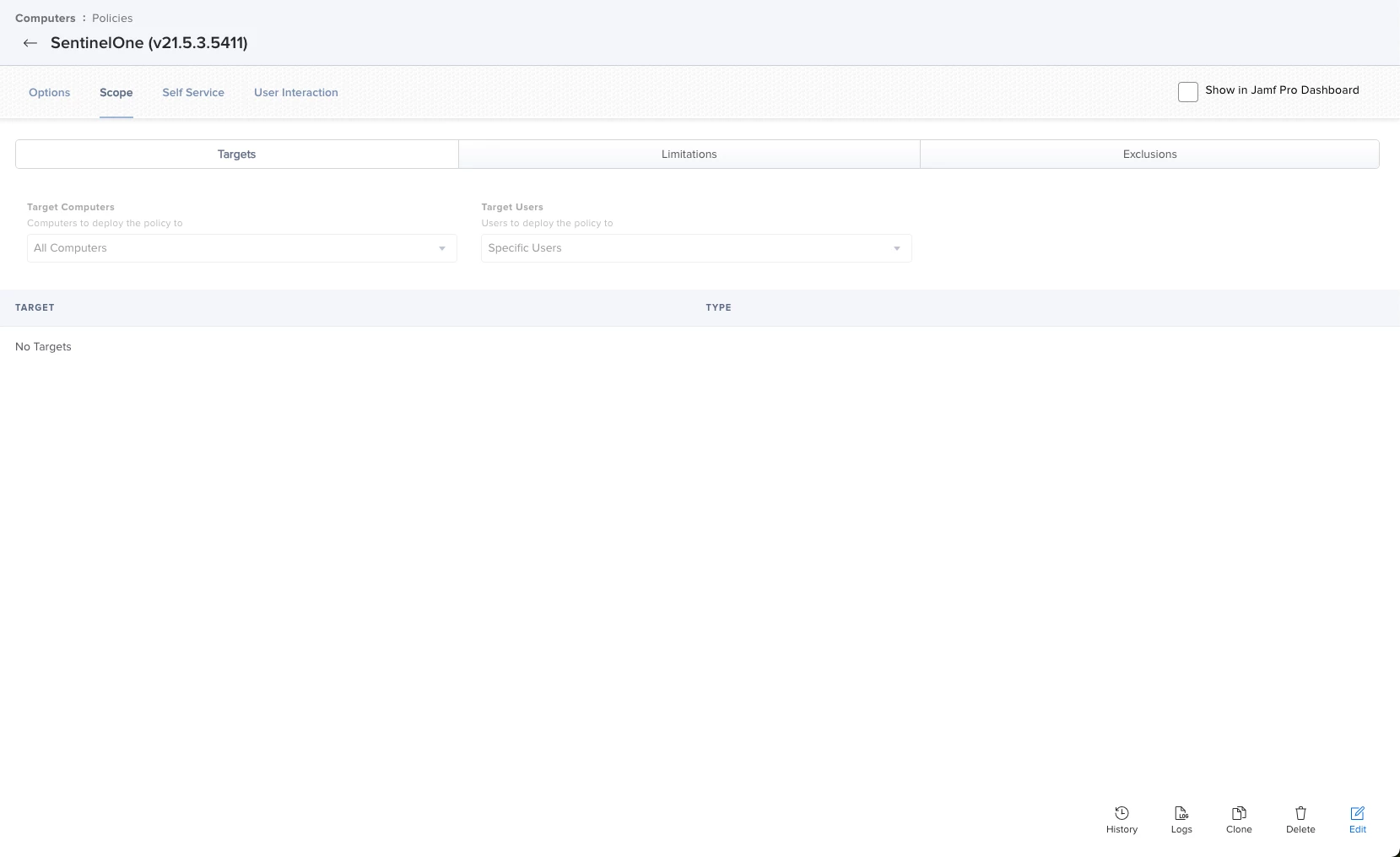Screen dimensions: 1400x857
Task: Open the Self Service tab
Action: click(193, 93)
